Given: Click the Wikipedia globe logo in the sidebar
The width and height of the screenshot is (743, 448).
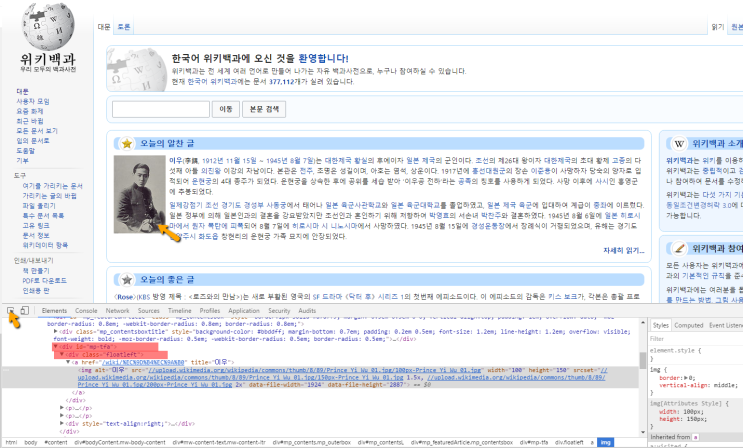Looking at the screenshot, I should [48, 27].
